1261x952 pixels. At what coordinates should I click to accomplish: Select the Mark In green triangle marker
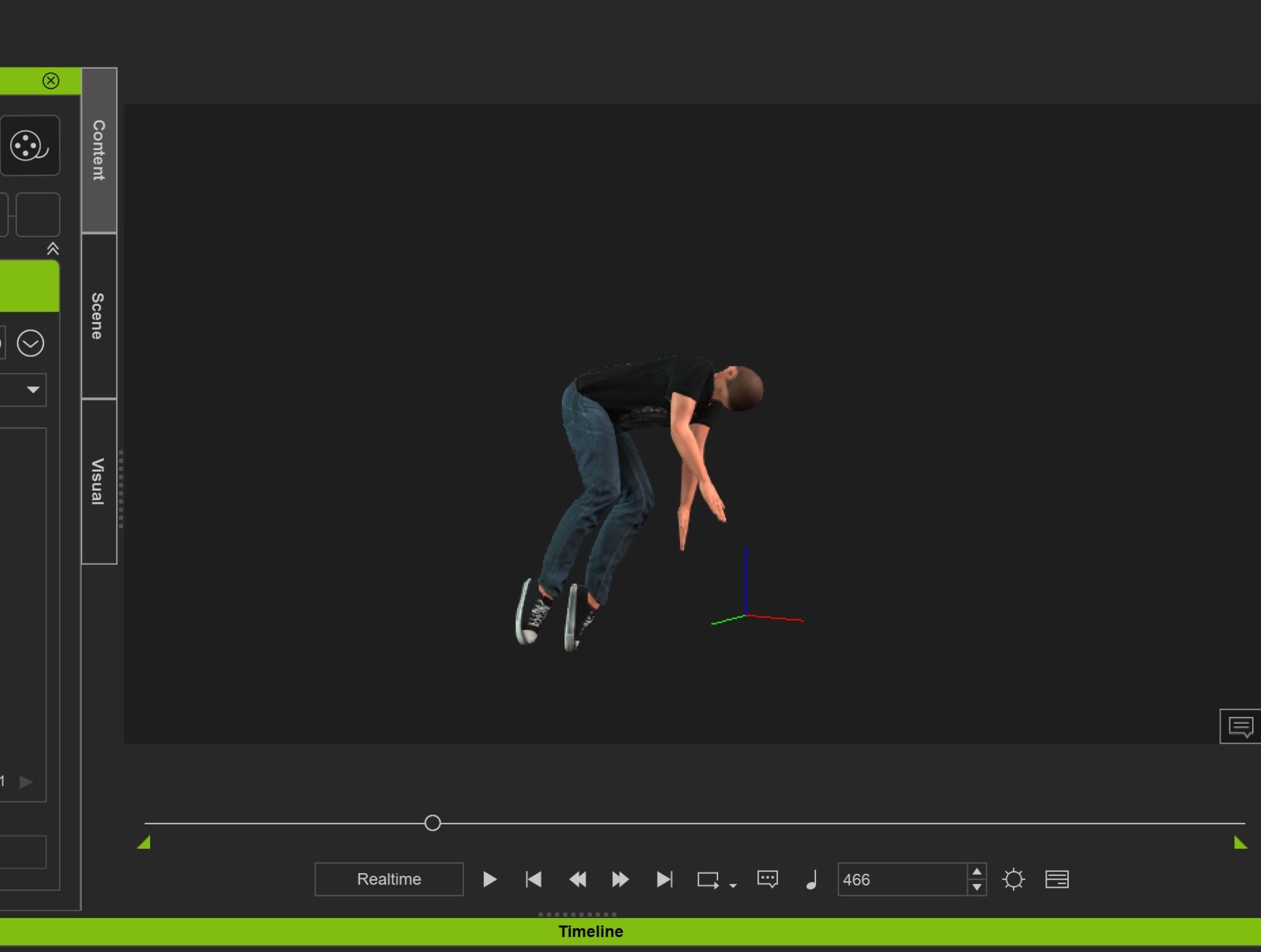(x=144, y=842)
